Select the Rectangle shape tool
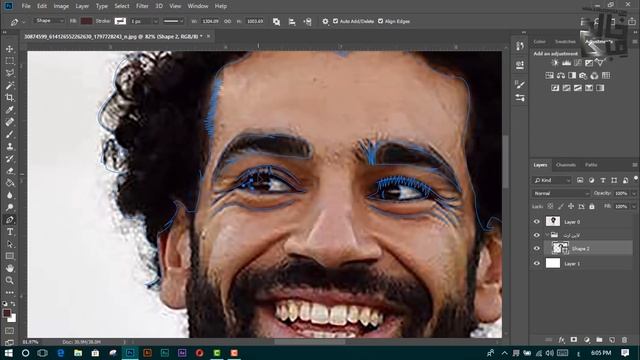640x360 pixels. click(9, 256)
